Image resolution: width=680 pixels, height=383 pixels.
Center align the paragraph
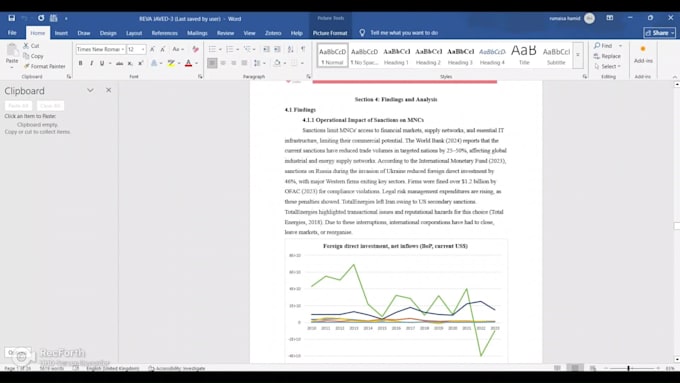(223, 63)
